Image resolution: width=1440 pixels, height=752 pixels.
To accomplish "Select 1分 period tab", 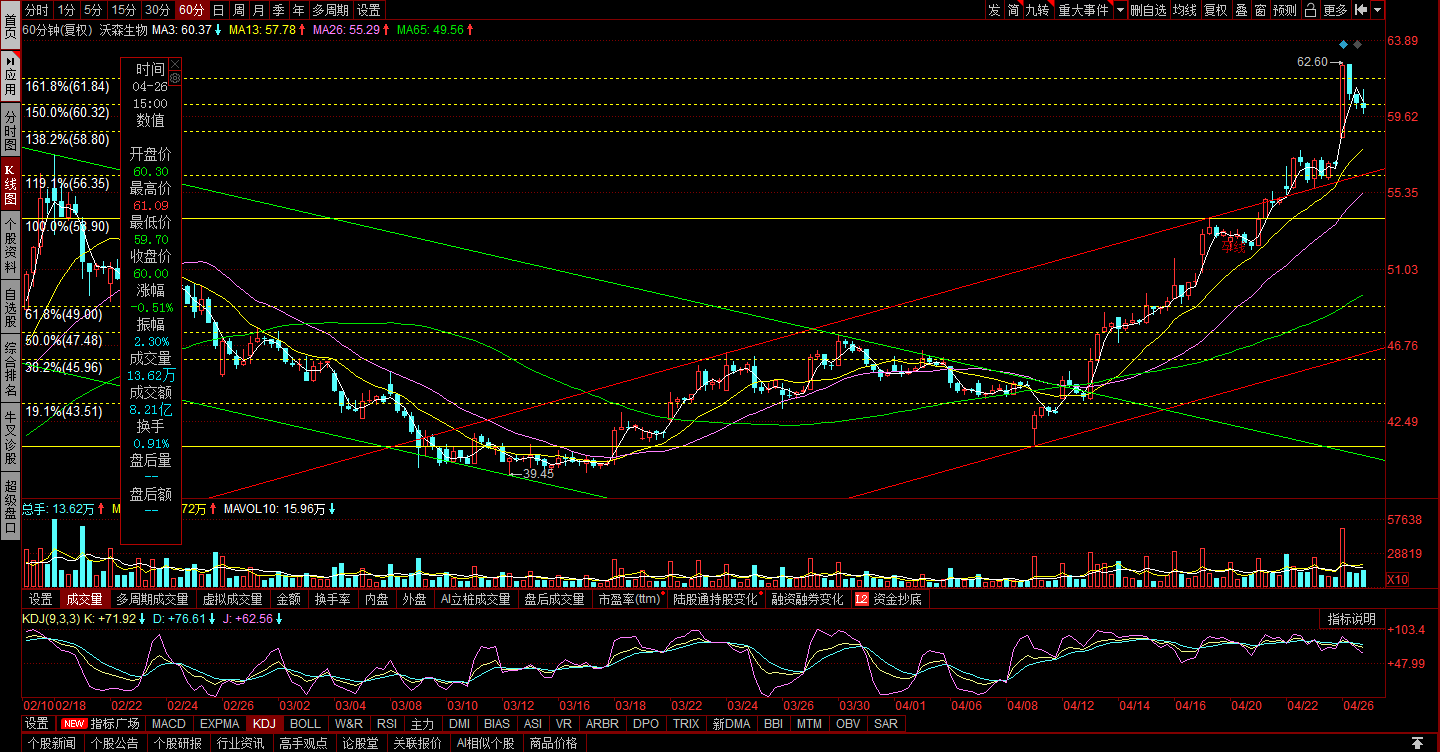I will tap(66, 10).
